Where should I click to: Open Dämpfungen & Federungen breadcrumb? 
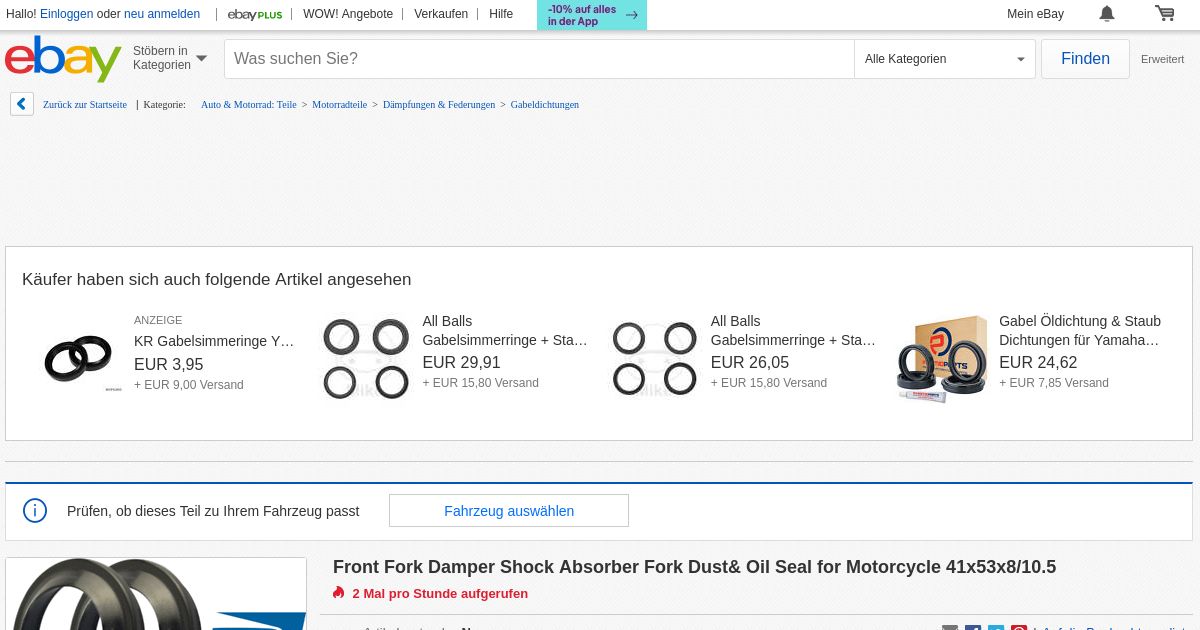pyautogui.click(x=439, y=104)
